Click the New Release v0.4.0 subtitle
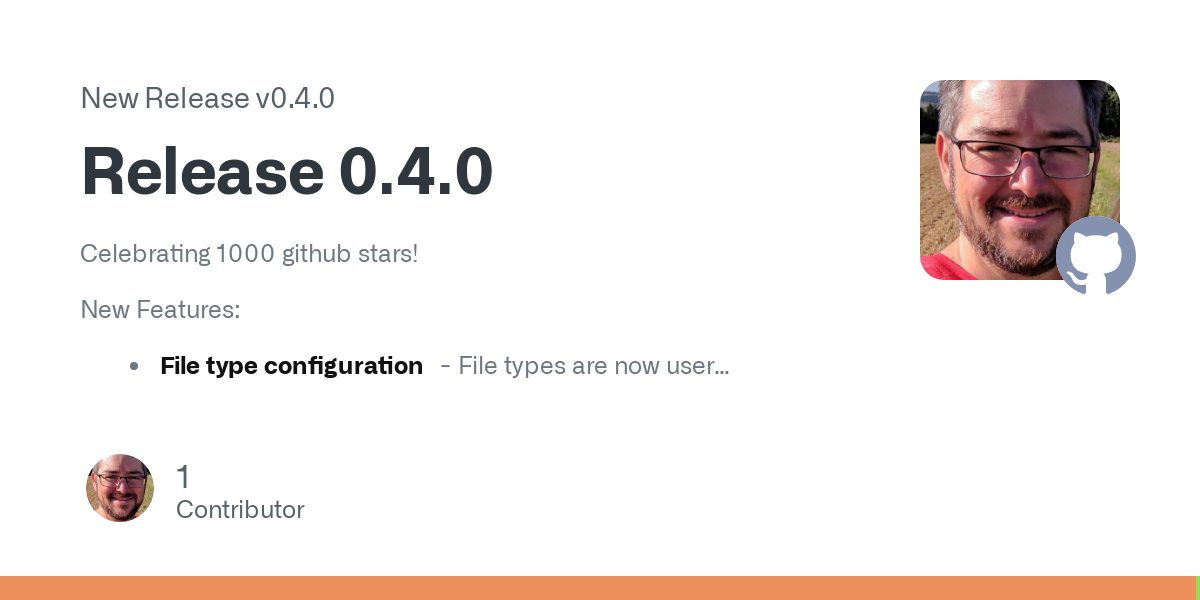Viewport: 1200px width, 600px height. (x=207, y=98)
